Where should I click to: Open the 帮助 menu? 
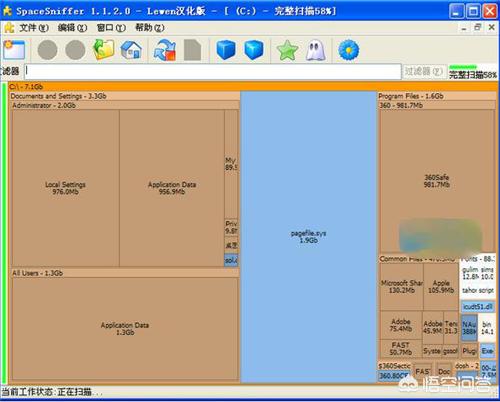(150, 28)
